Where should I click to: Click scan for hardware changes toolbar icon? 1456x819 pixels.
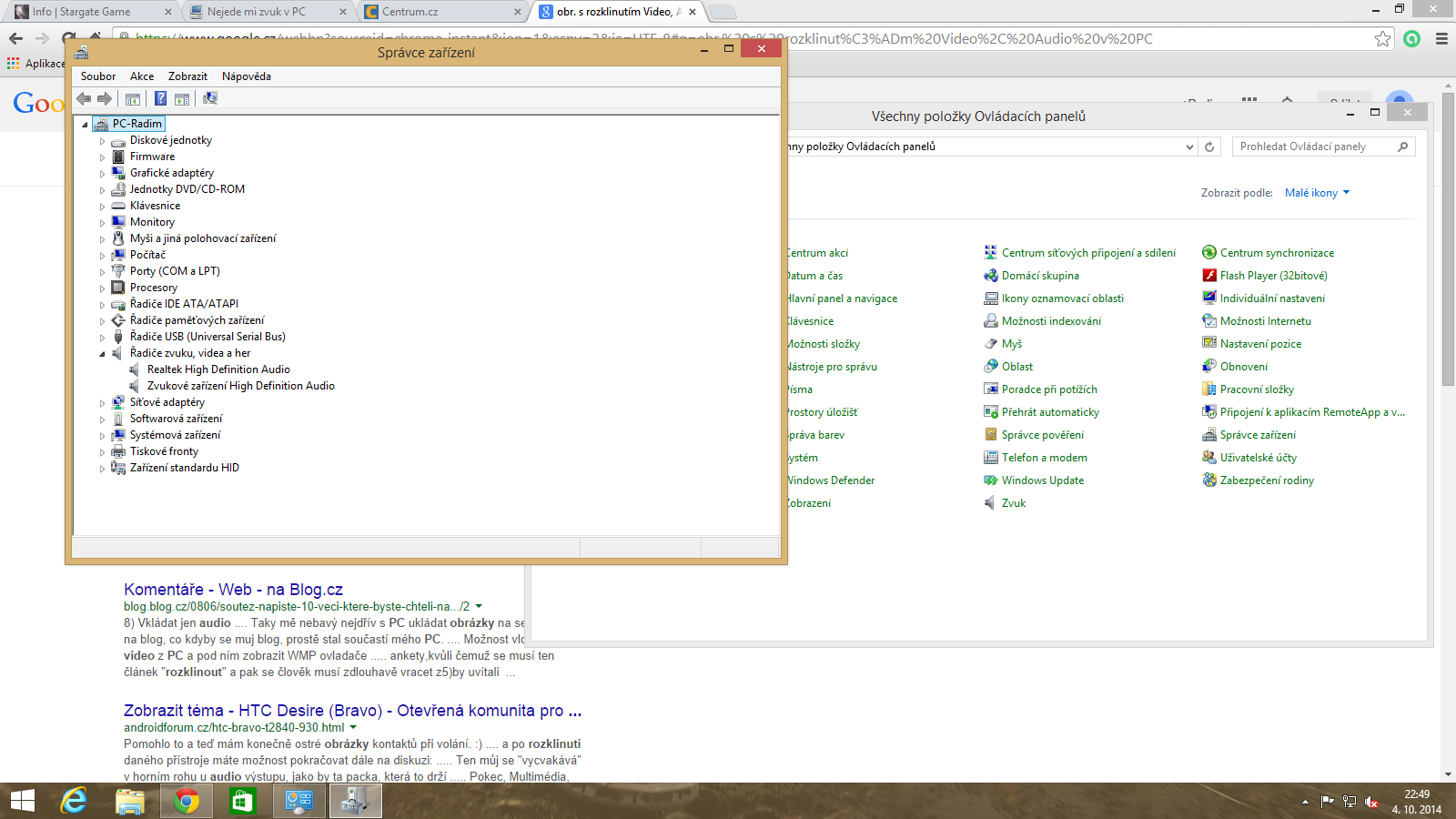[210, 99]
